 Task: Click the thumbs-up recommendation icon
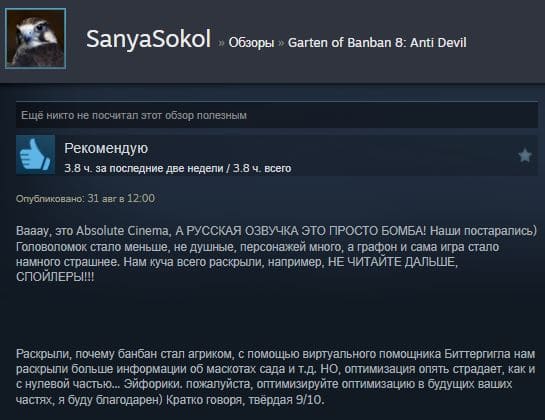35,154
